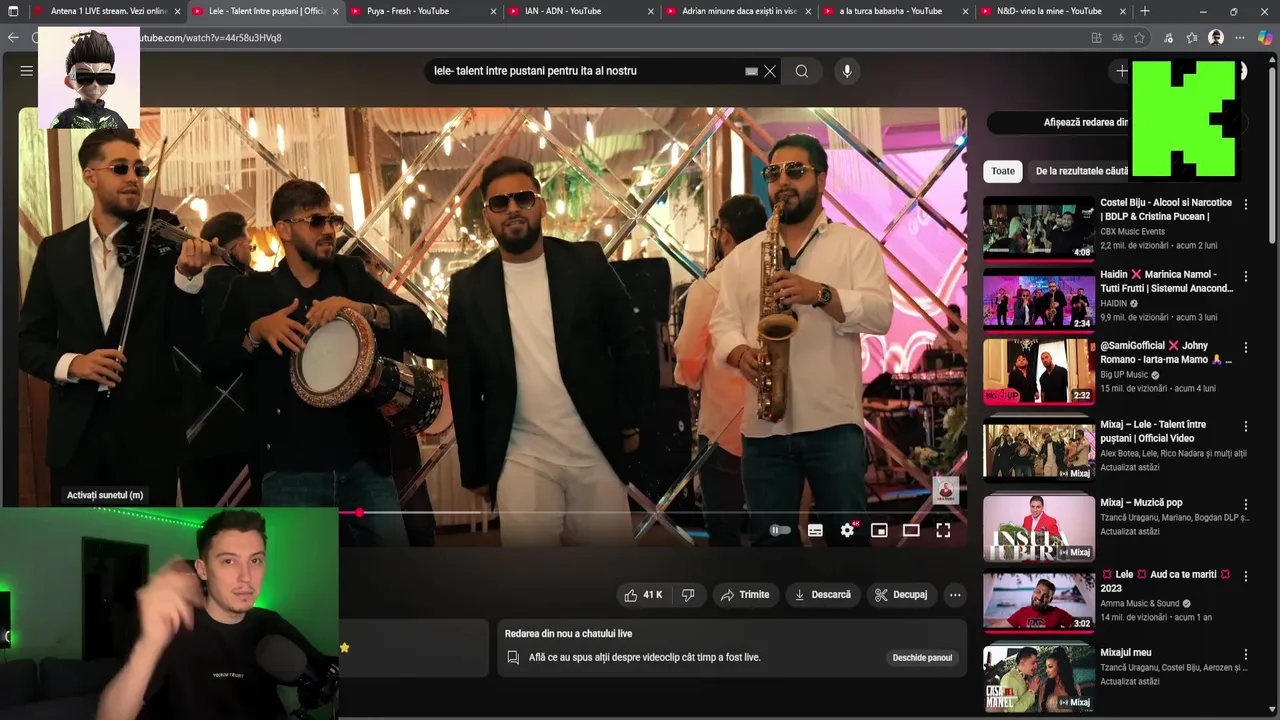Open the Haidin Marinica Namol thumbnail
Screen dimensions: 1280x720
pos(1038,299)
